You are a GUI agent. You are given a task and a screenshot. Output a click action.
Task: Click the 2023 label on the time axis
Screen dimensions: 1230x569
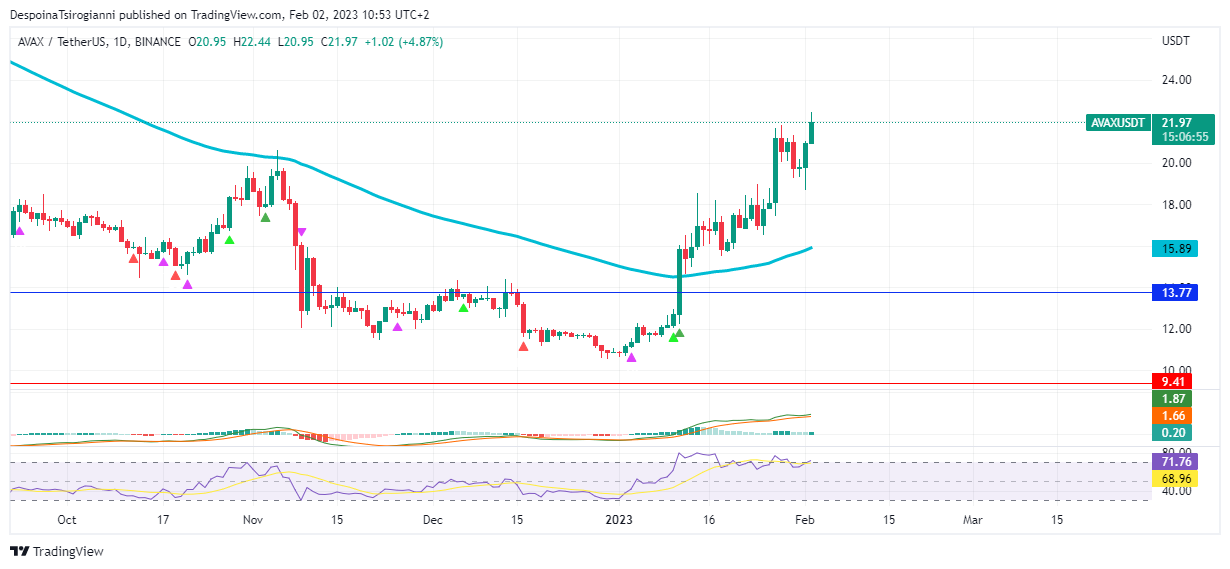(619, 520)
